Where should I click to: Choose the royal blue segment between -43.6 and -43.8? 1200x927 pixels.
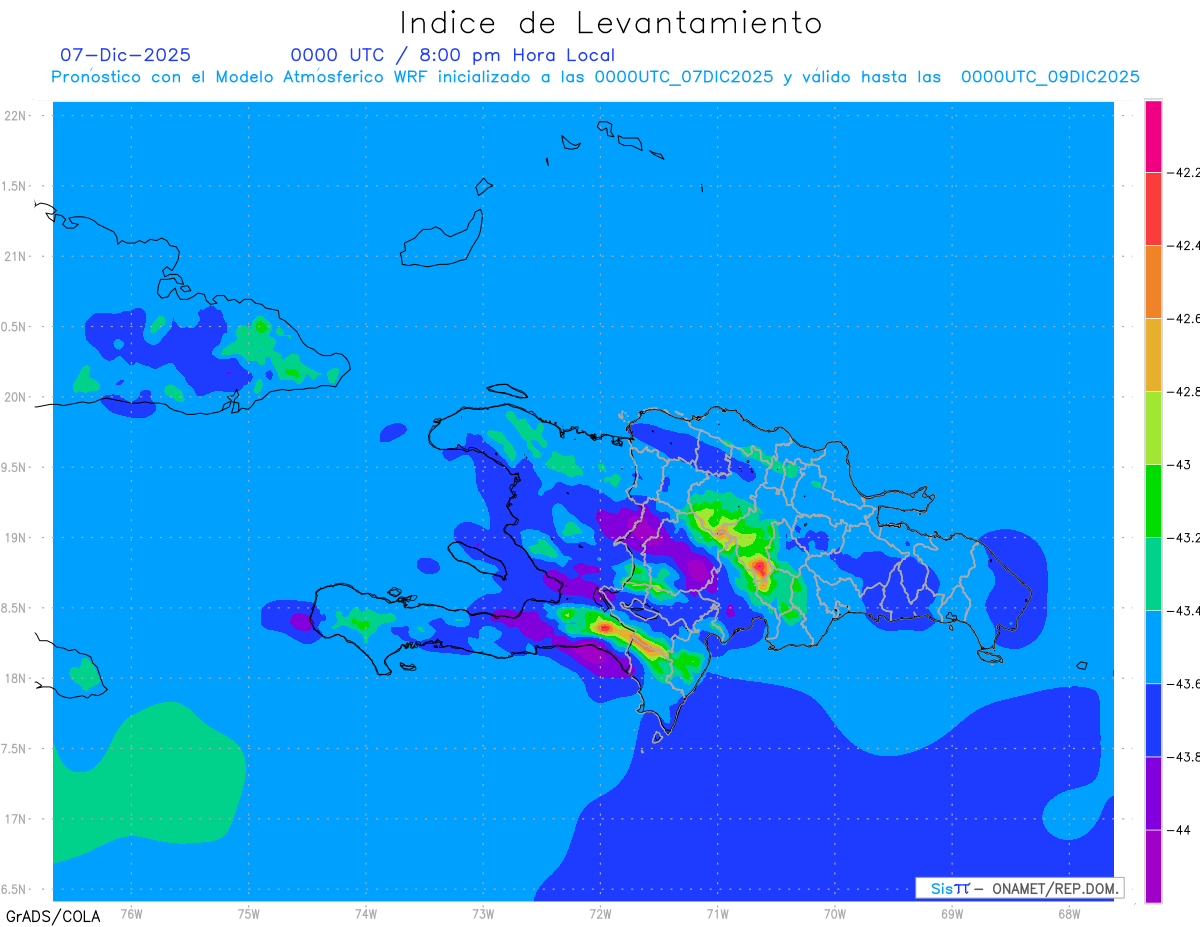[1153, 719]
